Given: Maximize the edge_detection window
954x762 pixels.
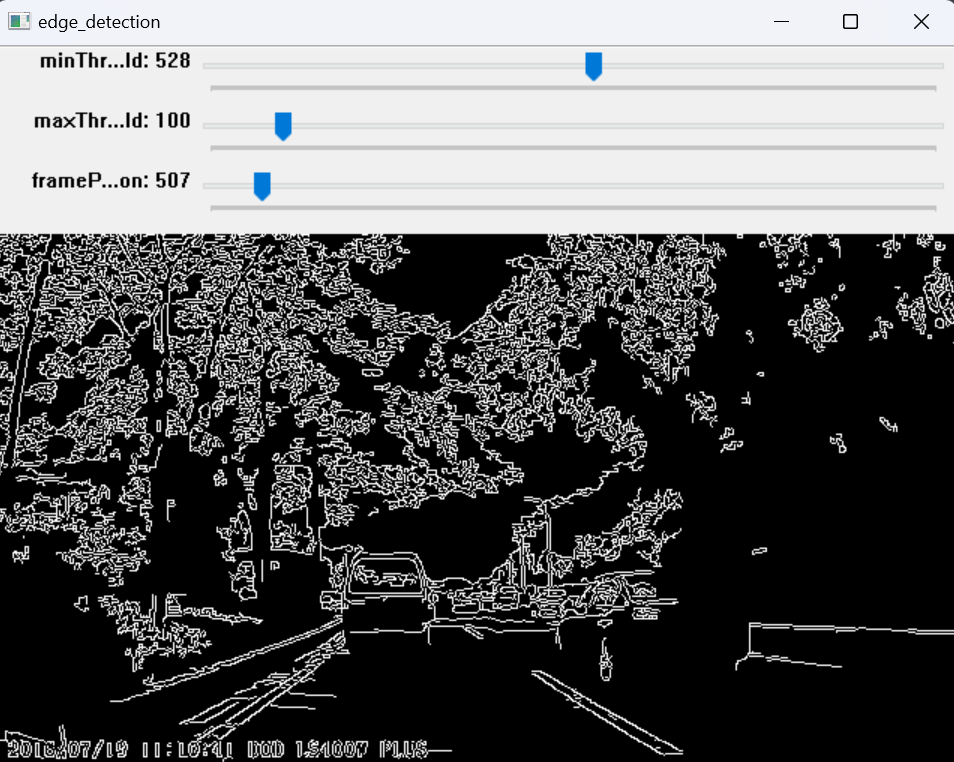Looking at the screenshot, I should pos(850,22).
